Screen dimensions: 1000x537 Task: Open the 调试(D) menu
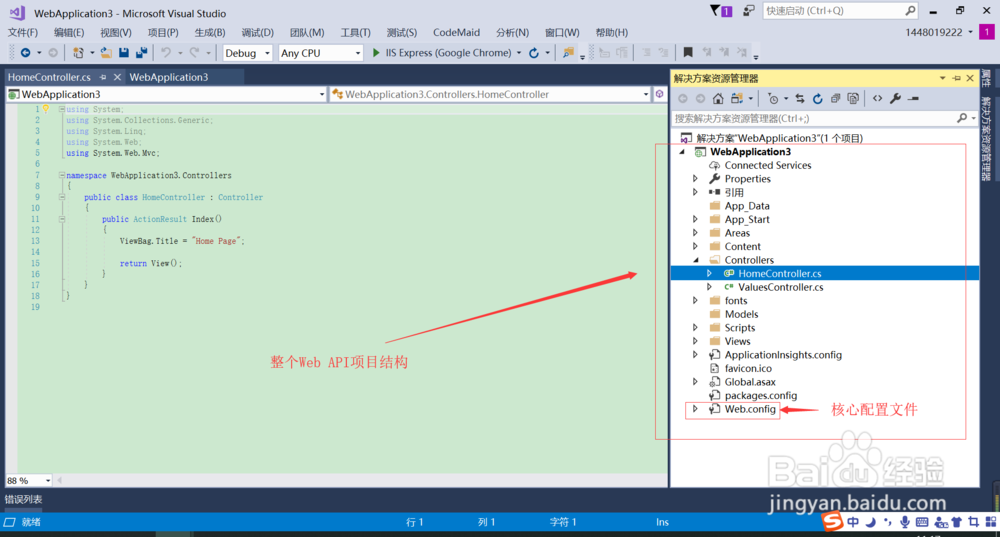258,33
